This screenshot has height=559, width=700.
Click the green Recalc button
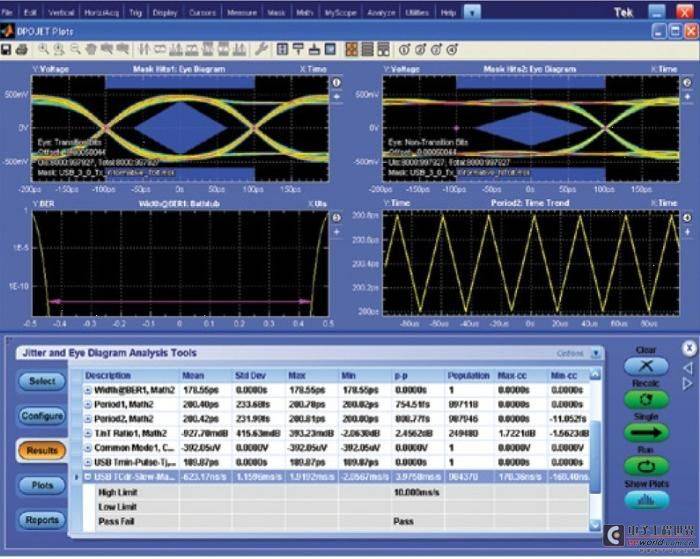(x=646, y=400)
